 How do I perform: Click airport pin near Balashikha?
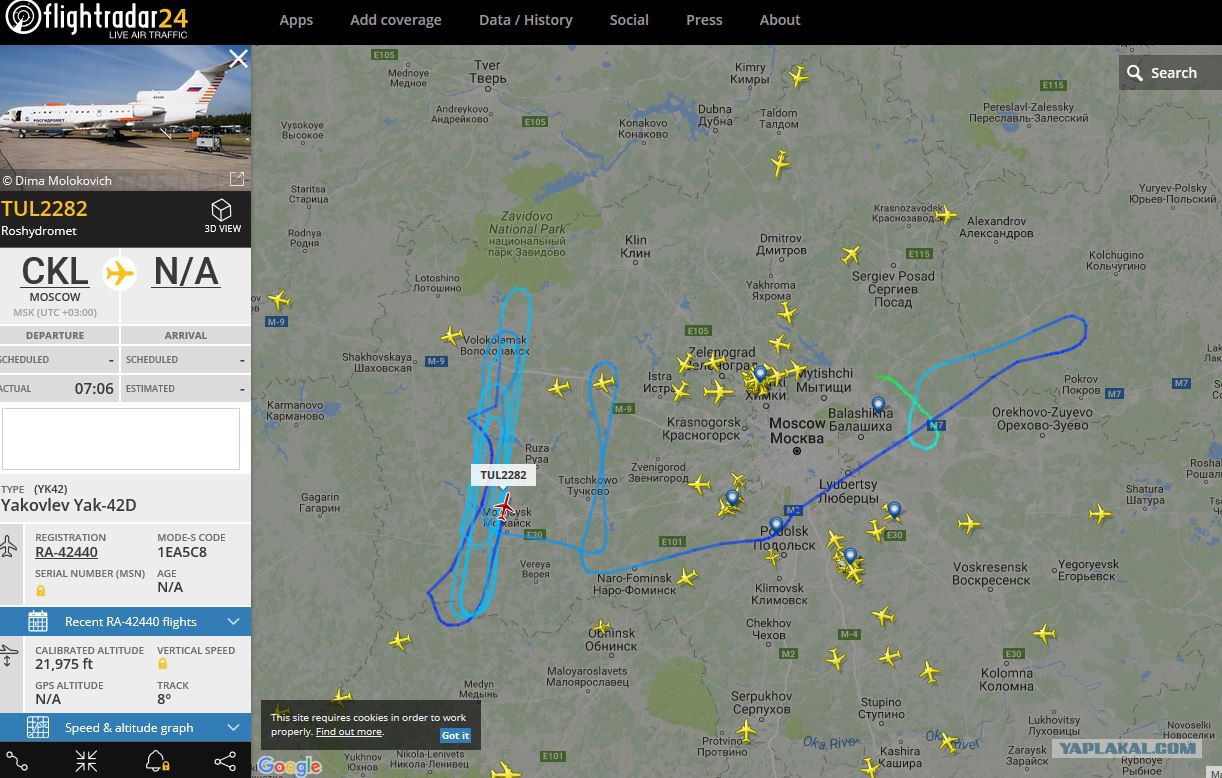(x=878, y=405)
